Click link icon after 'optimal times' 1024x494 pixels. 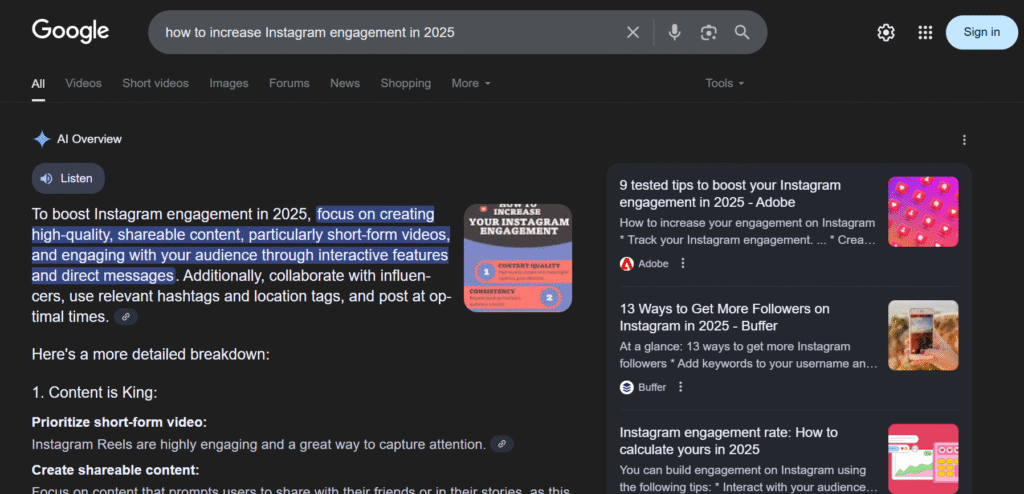(126, 317)
